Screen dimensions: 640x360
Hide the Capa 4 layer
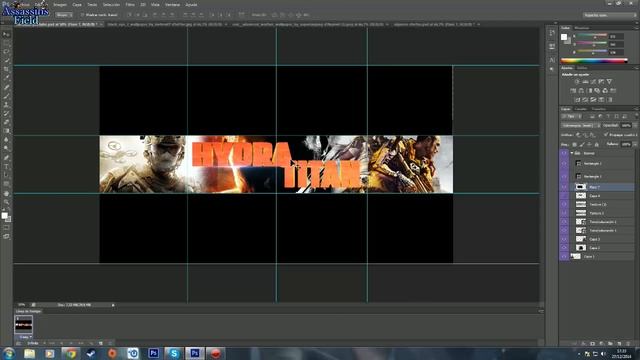point(564,196)
